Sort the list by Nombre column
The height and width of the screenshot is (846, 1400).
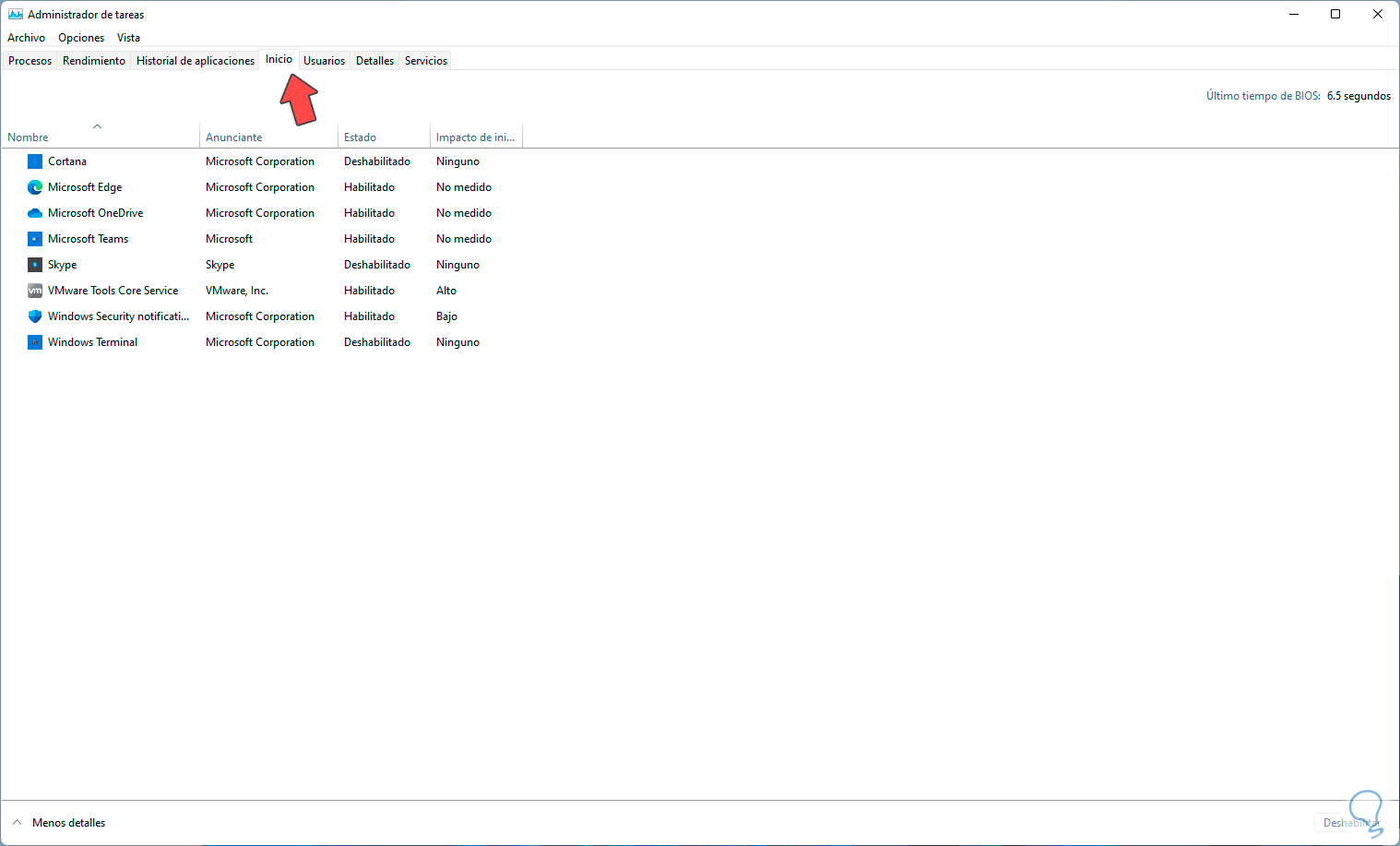click(x=101, y=137)
